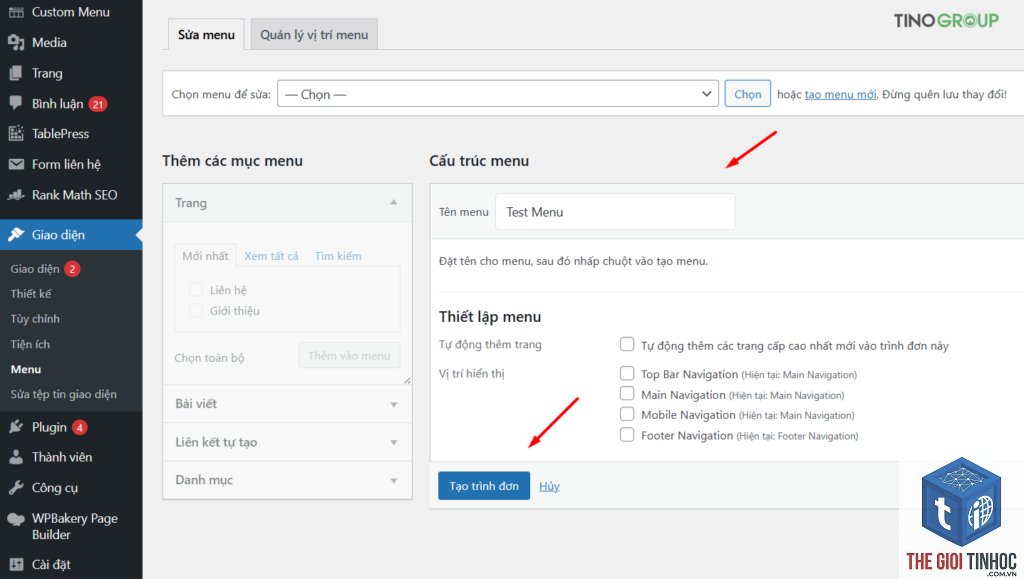The image size is (1024, 579).
Task: Click the Chọn button
Action: click(748, 94)
